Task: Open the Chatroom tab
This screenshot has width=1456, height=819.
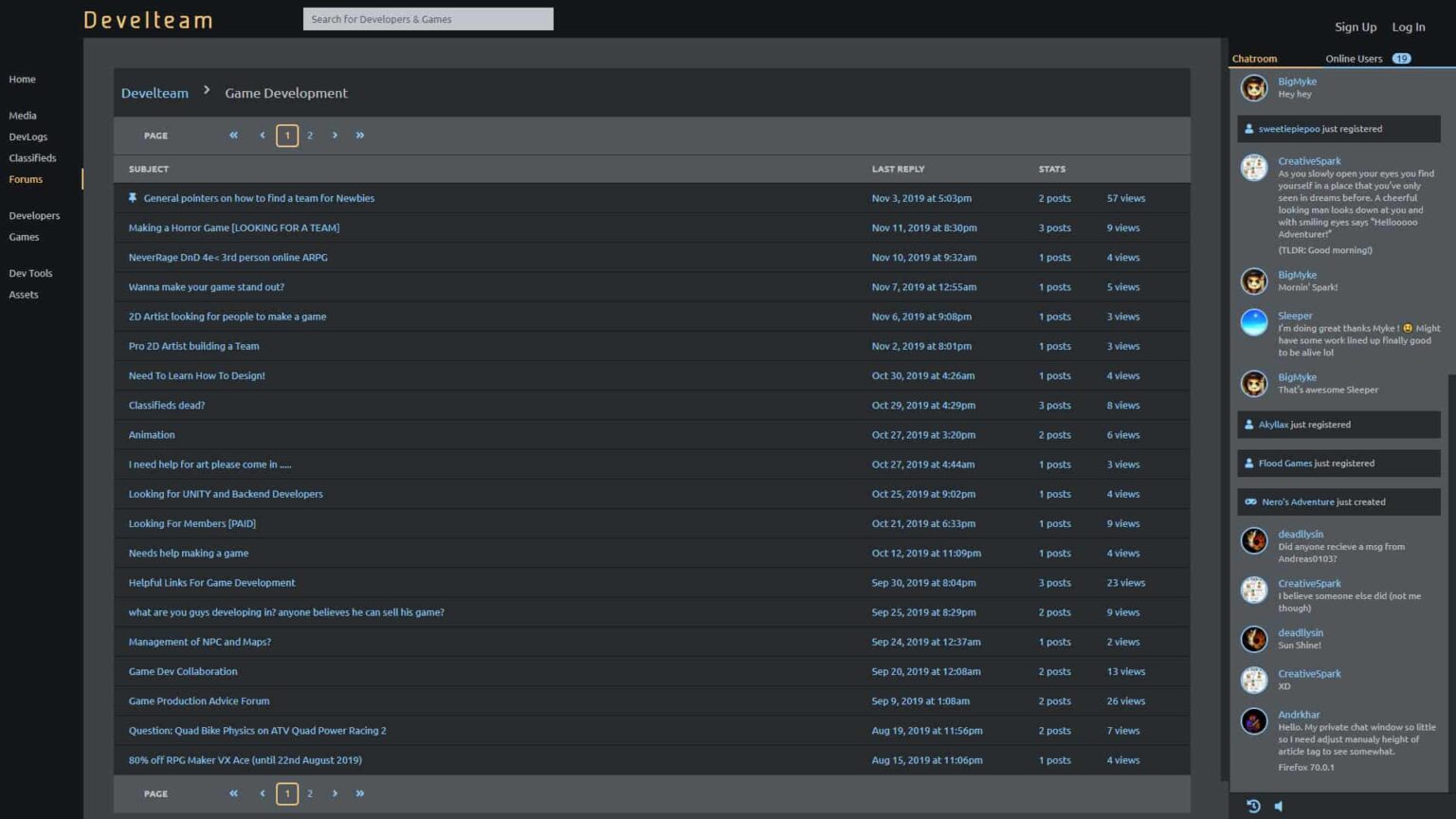Action: coord(1254,58)
